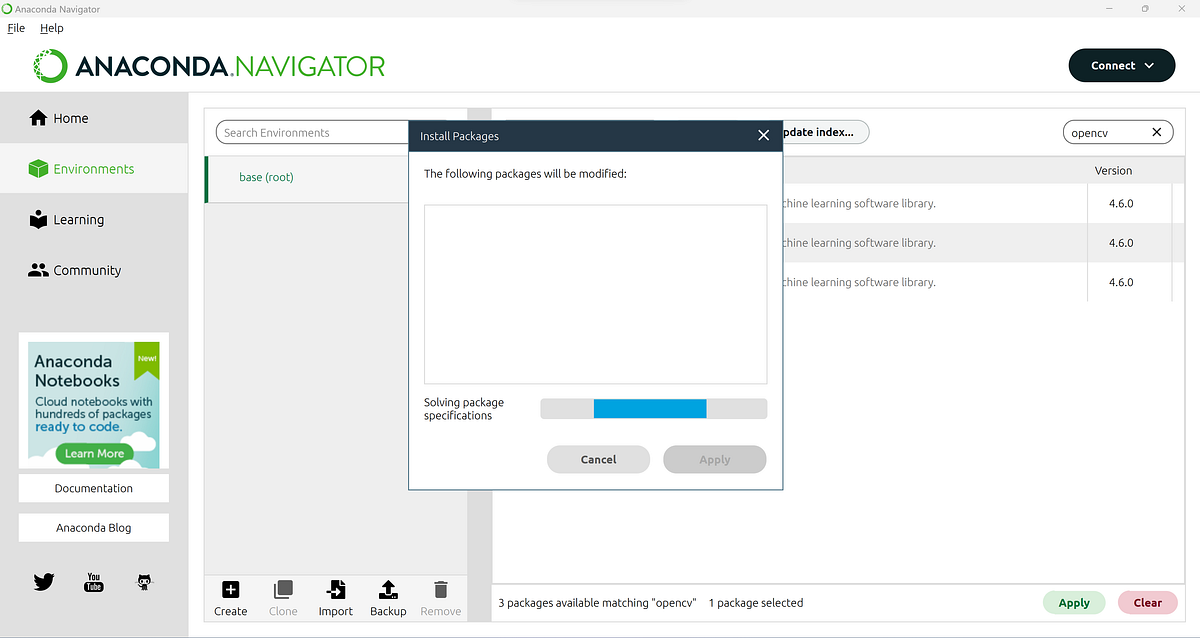Open the Connect dropdown

click(1121, 65)
